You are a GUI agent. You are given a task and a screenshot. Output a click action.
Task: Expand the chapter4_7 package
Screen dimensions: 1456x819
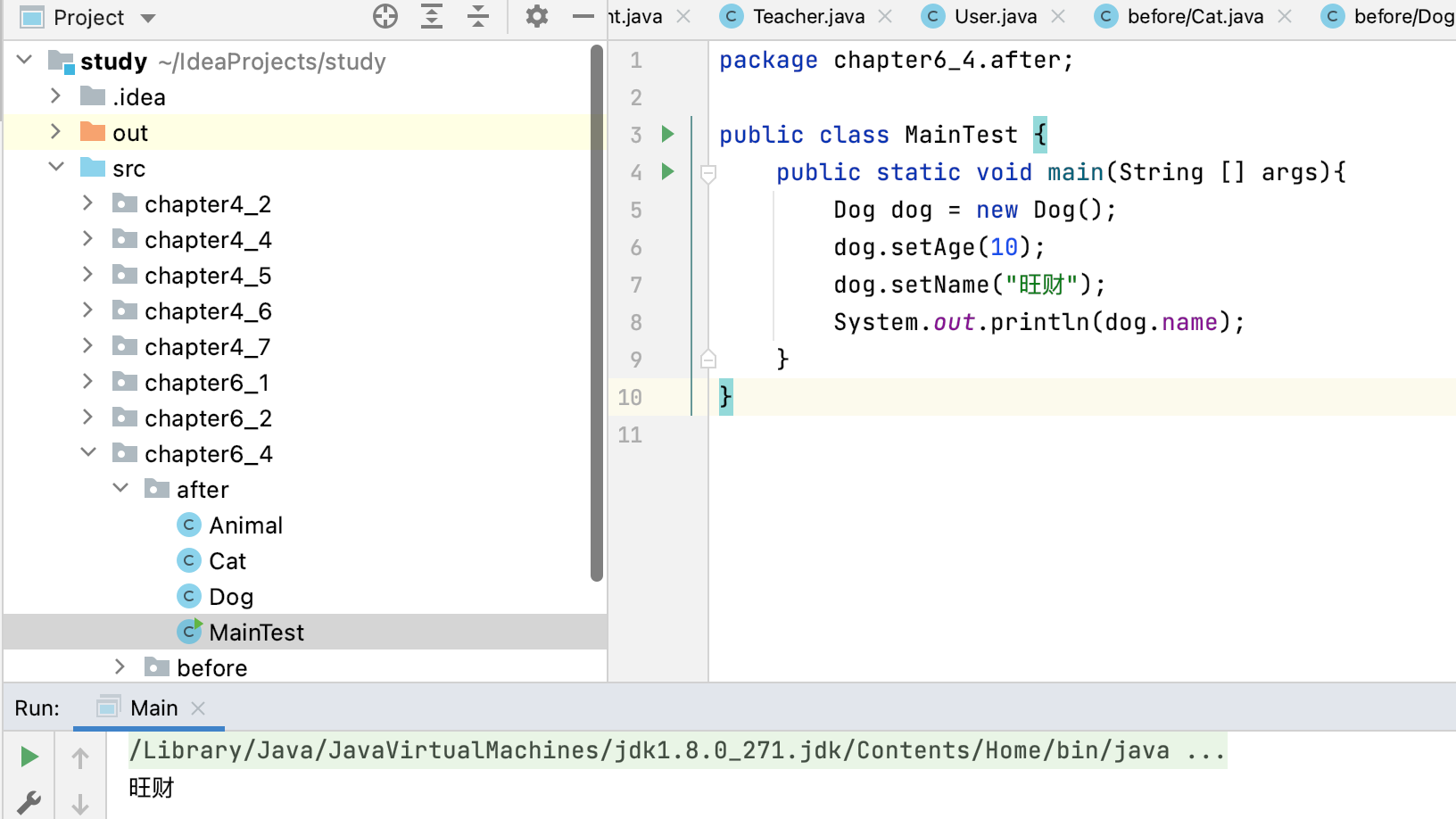pyautogui.click(x=87, y=345)
